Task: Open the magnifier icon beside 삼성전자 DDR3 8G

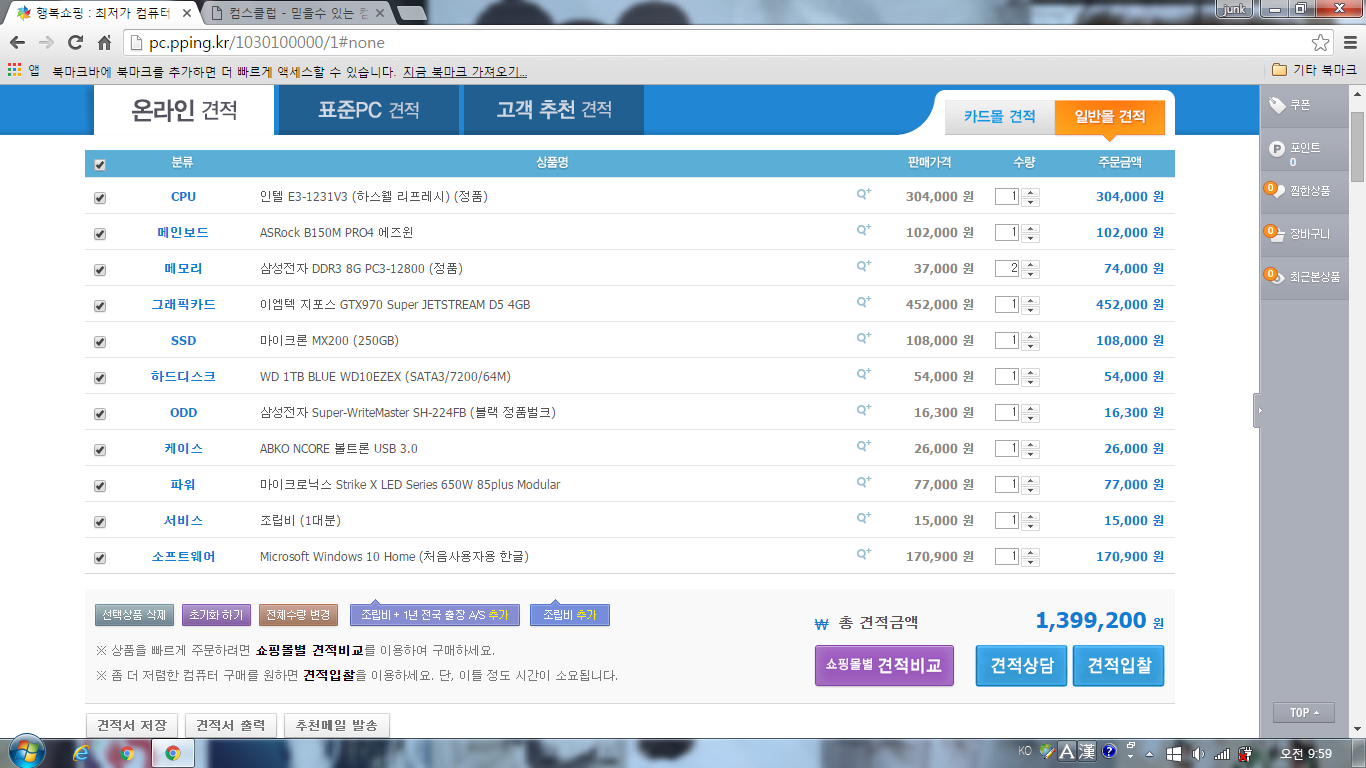Action: coord(864,267)
